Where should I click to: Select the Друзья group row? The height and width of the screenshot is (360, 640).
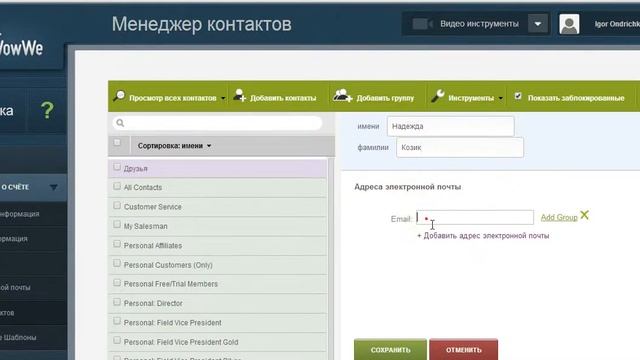coord(218,168)
